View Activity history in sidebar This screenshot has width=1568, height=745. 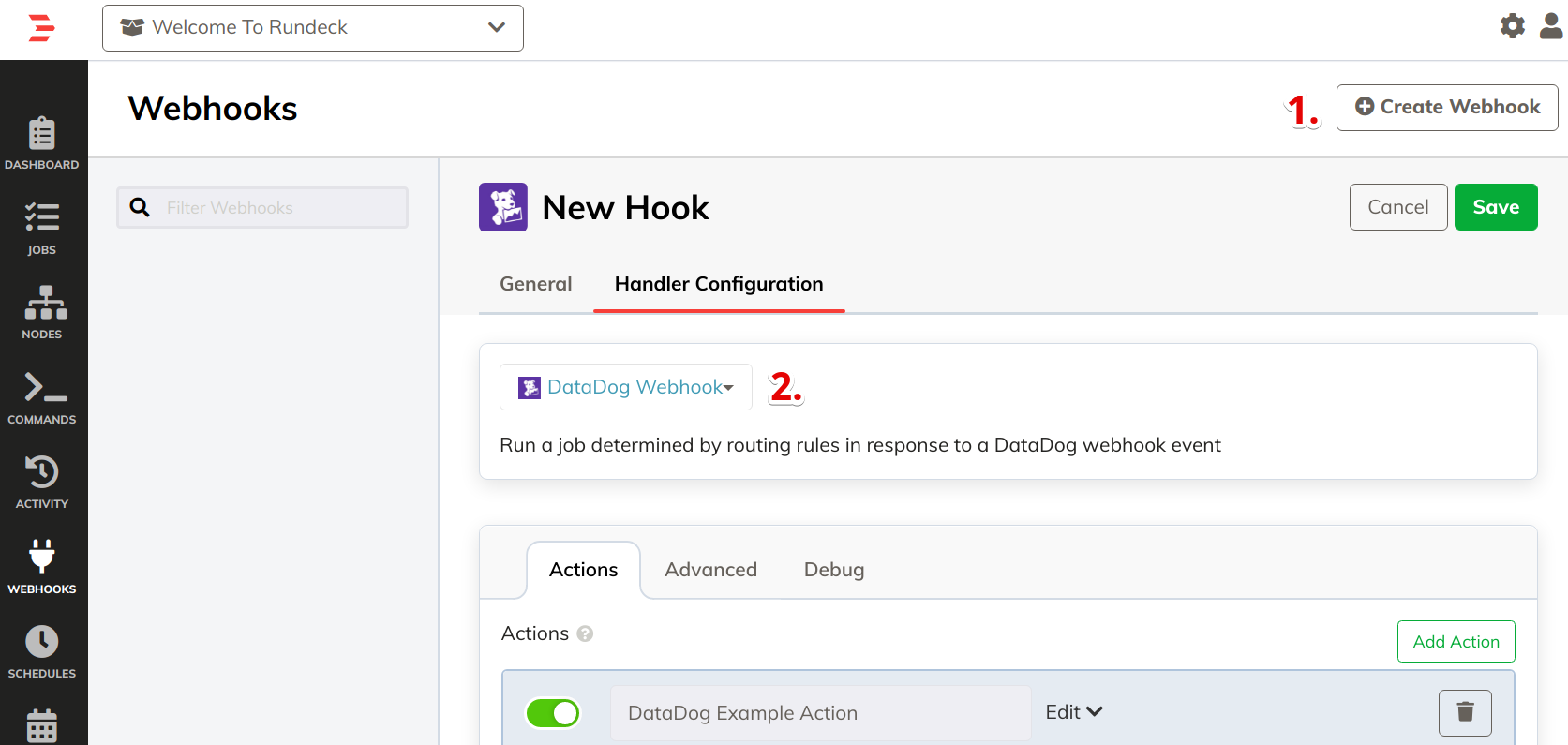(x=42, y=483)
